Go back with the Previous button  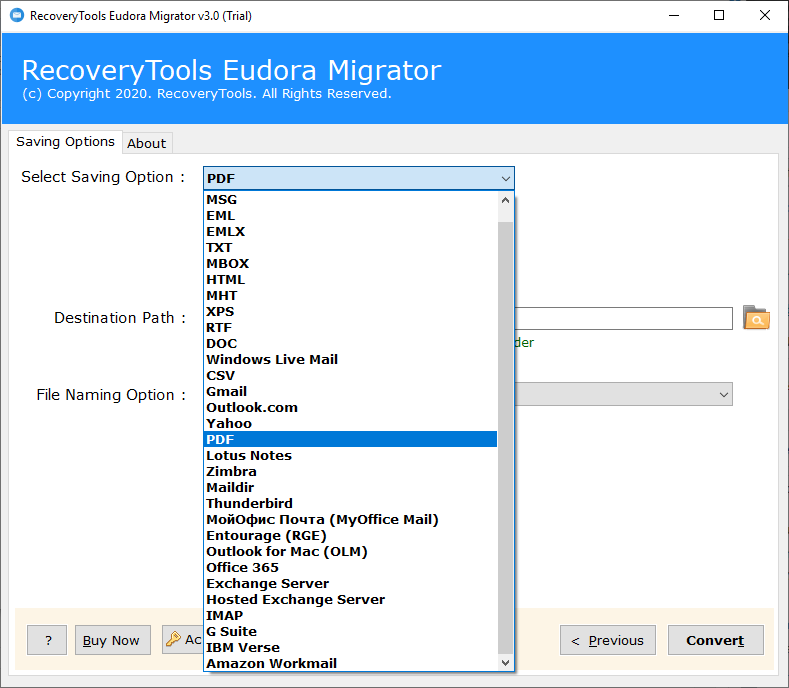click(608, 640)
